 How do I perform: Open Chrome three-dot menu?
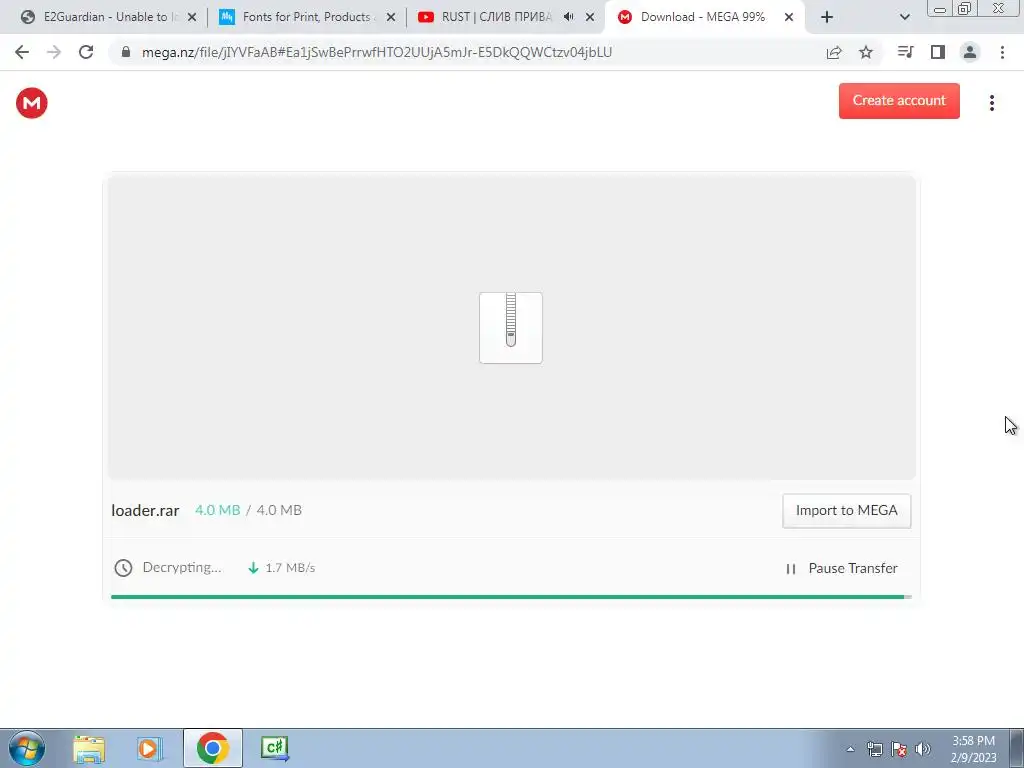[1002, 52]
